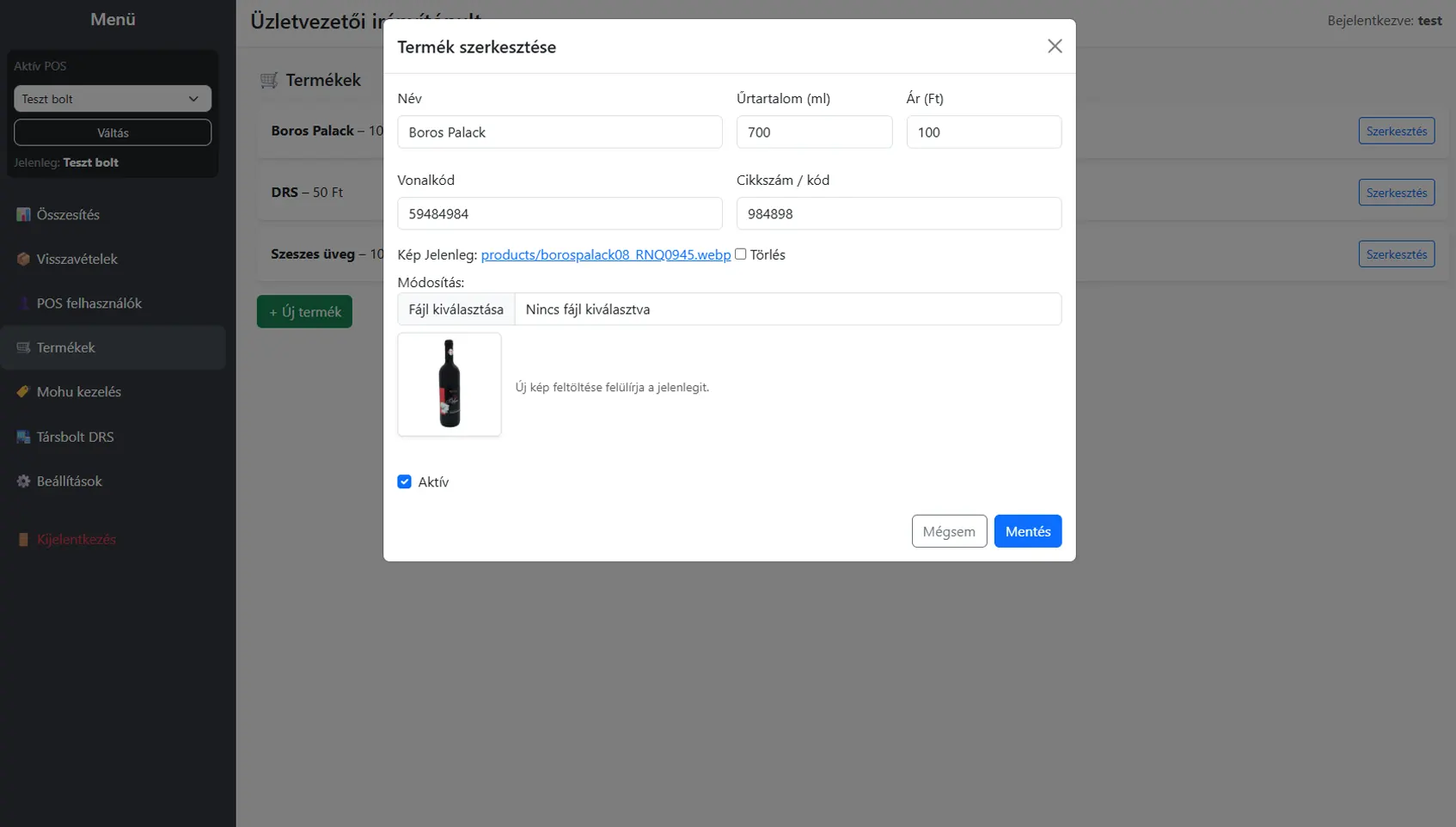Click into the Űrtartalom (ml) field

(x=814, y=132)
